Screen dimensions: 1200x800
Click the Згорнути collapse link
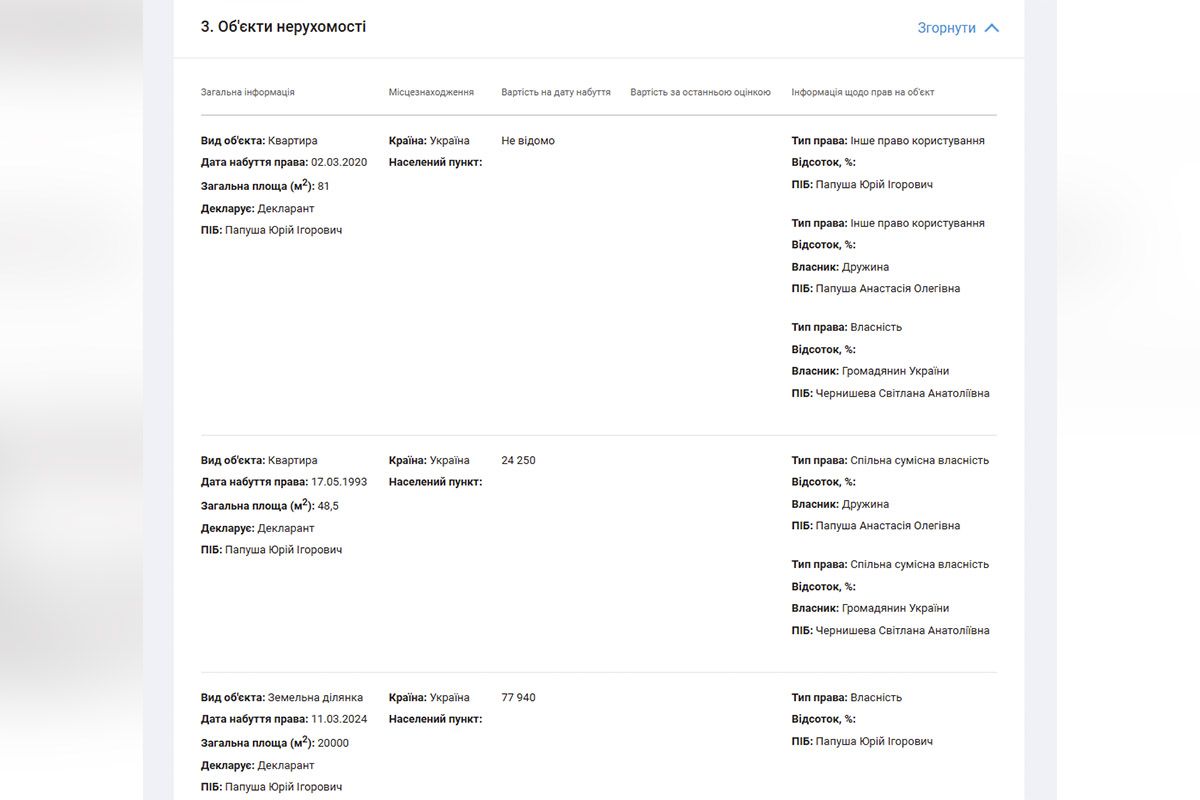[946, 28]
